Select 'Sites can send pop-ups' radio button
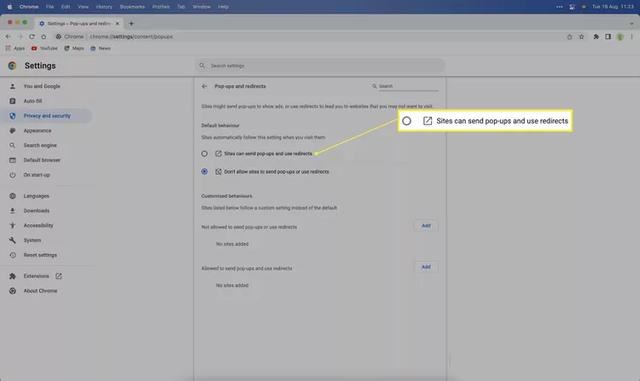 click(204, 154)
